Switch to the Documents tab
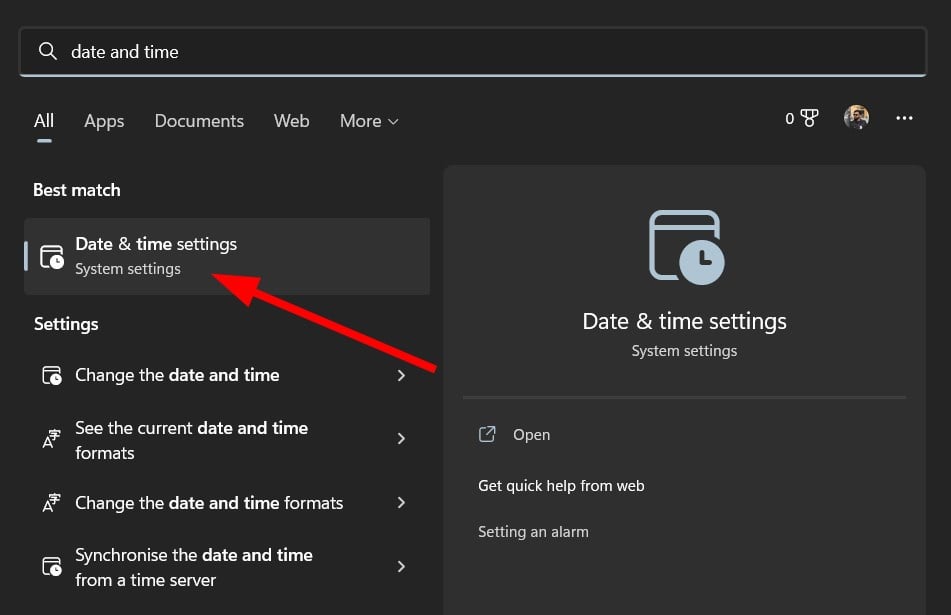The image size is (951, 615). point(199,121)
